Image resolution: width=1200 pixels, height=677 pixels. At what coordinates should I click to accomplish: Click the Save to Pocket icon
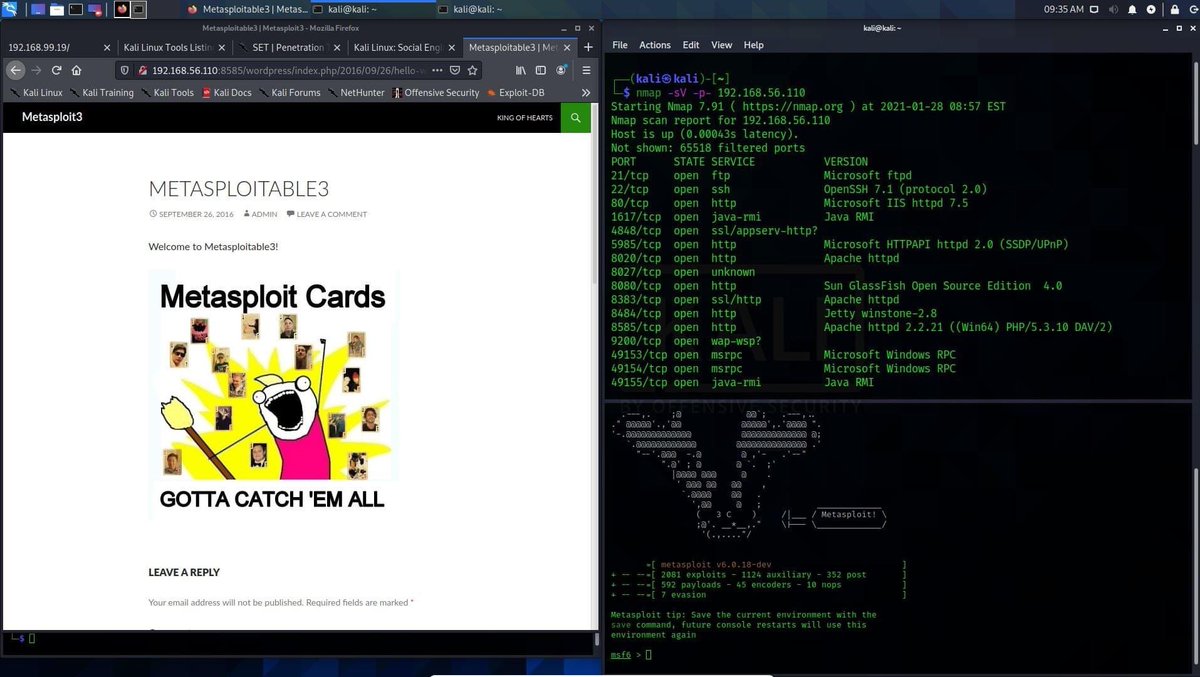click(x=454, y=70)
